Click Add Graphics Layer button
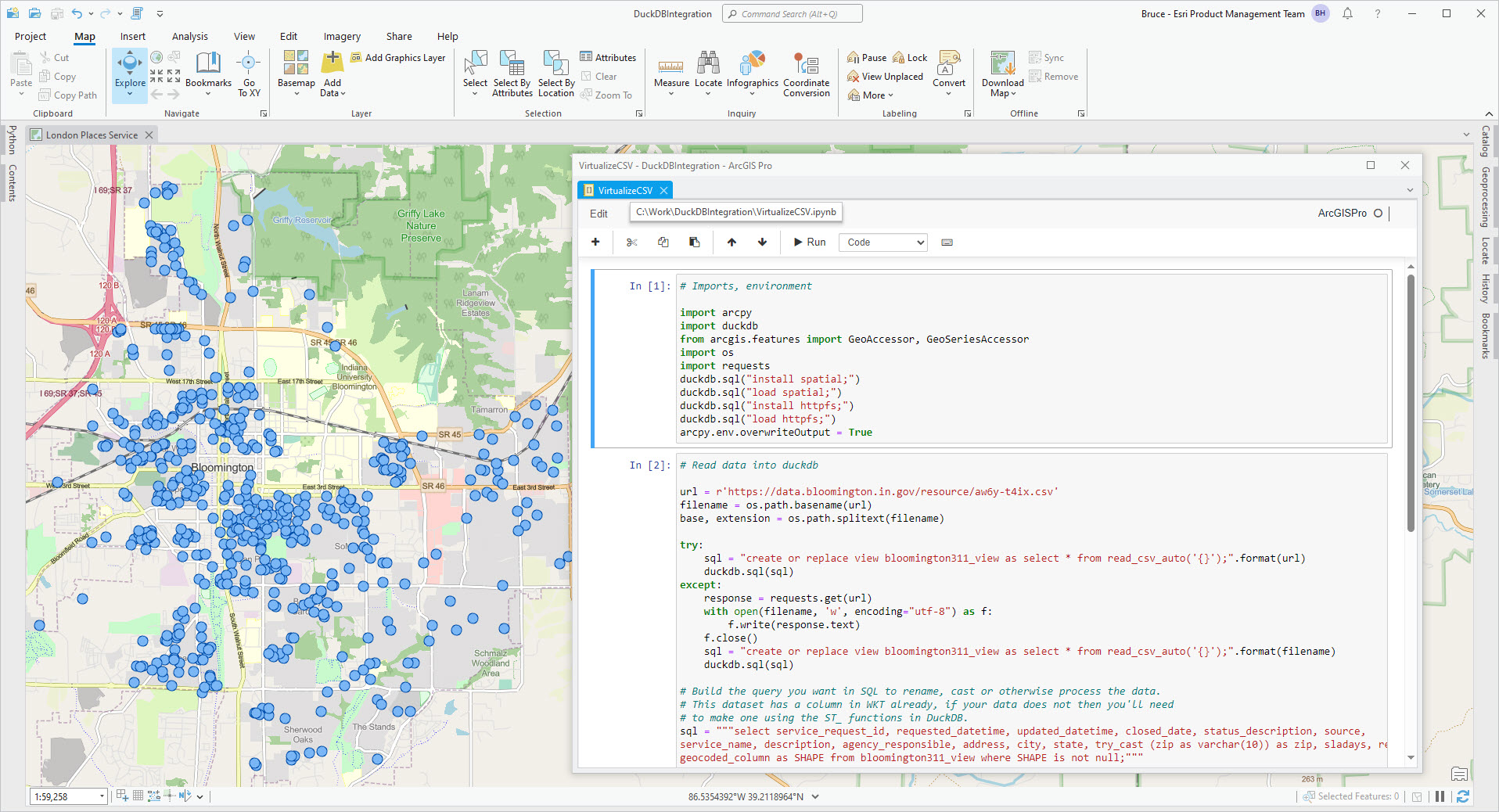Screen dimensions: 1499x812 (397, 58)
